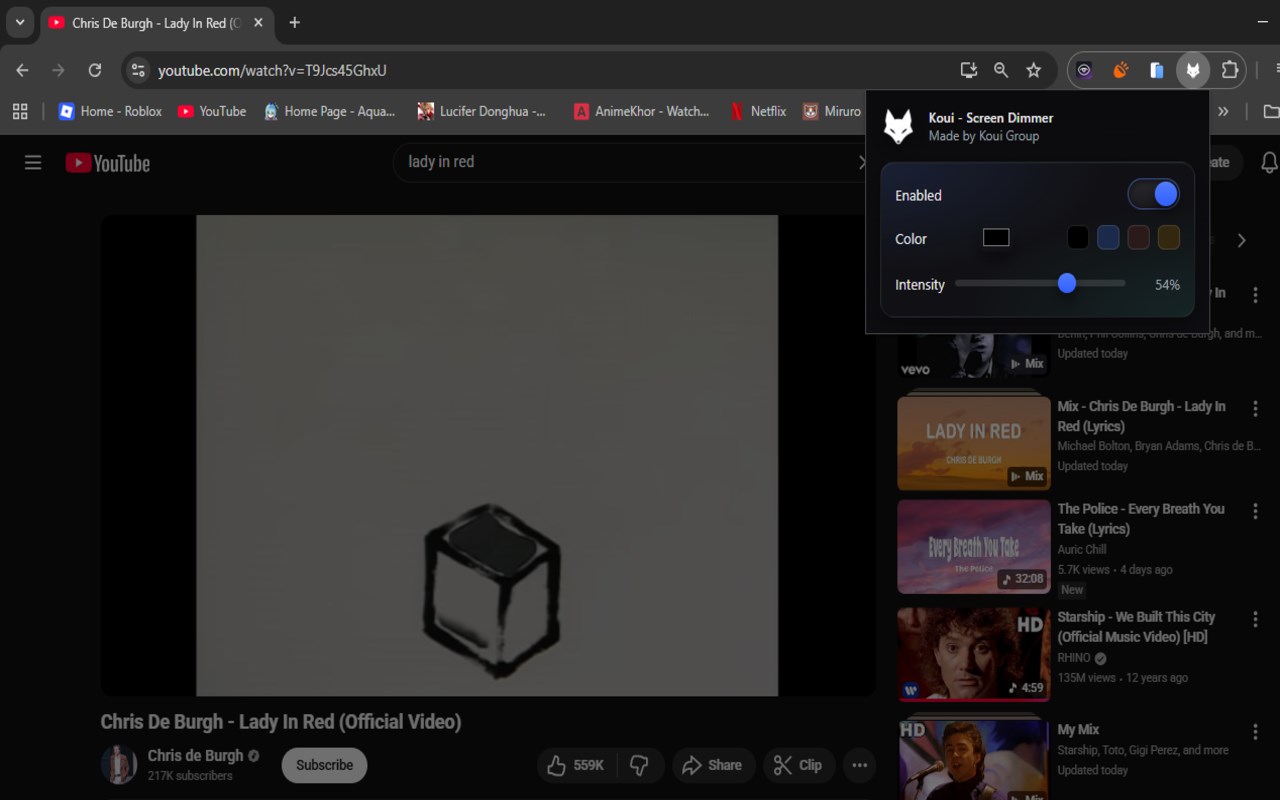Click the Intensity slider track
The width and height of the screenshot is (1280, 800).
point(1040,284)
